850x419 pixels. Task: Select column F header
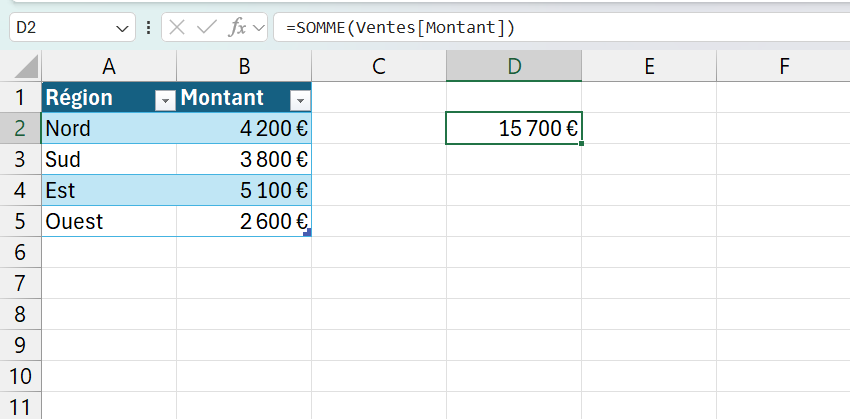tap(783, 66)
